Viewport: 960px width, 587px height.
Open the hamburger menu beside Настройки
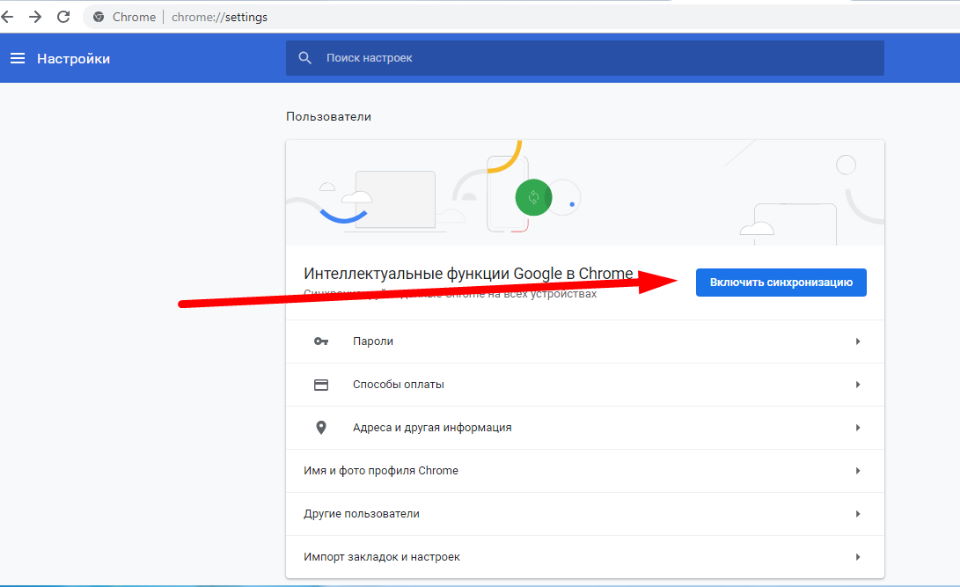(x=17, y=58)
